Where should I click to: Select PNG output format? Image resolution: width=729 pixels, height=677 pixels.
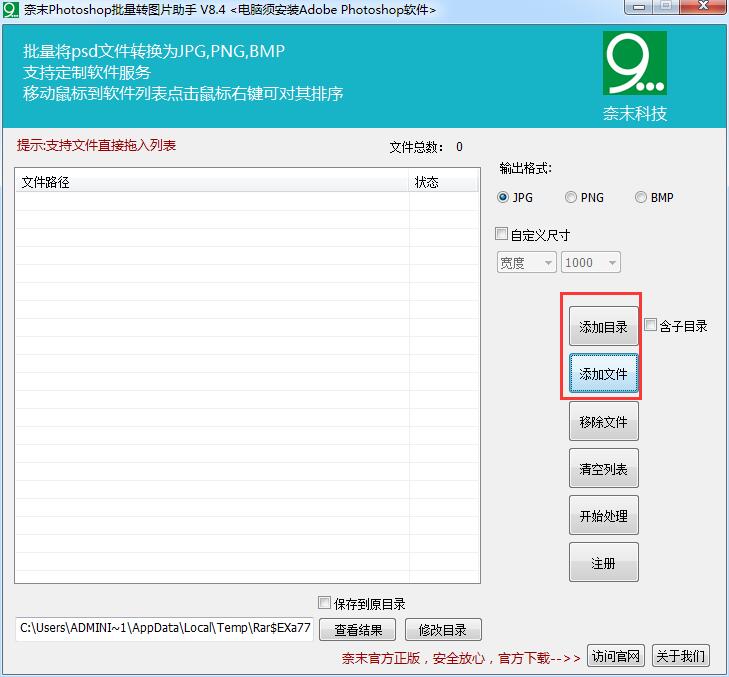tap(571, 198)
